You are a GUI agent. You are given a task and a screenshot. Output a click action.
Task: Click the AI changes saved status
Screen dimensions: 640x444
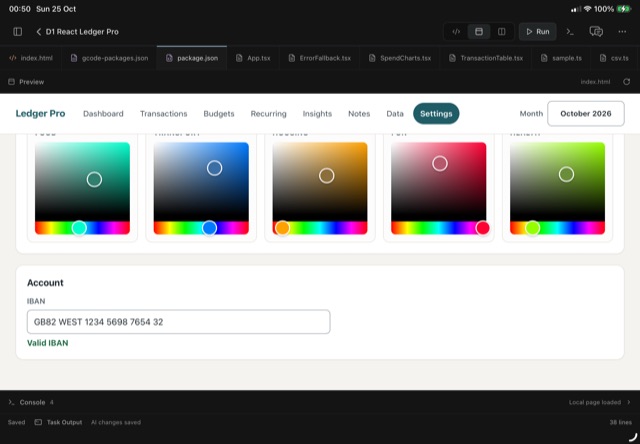point(116,422)
